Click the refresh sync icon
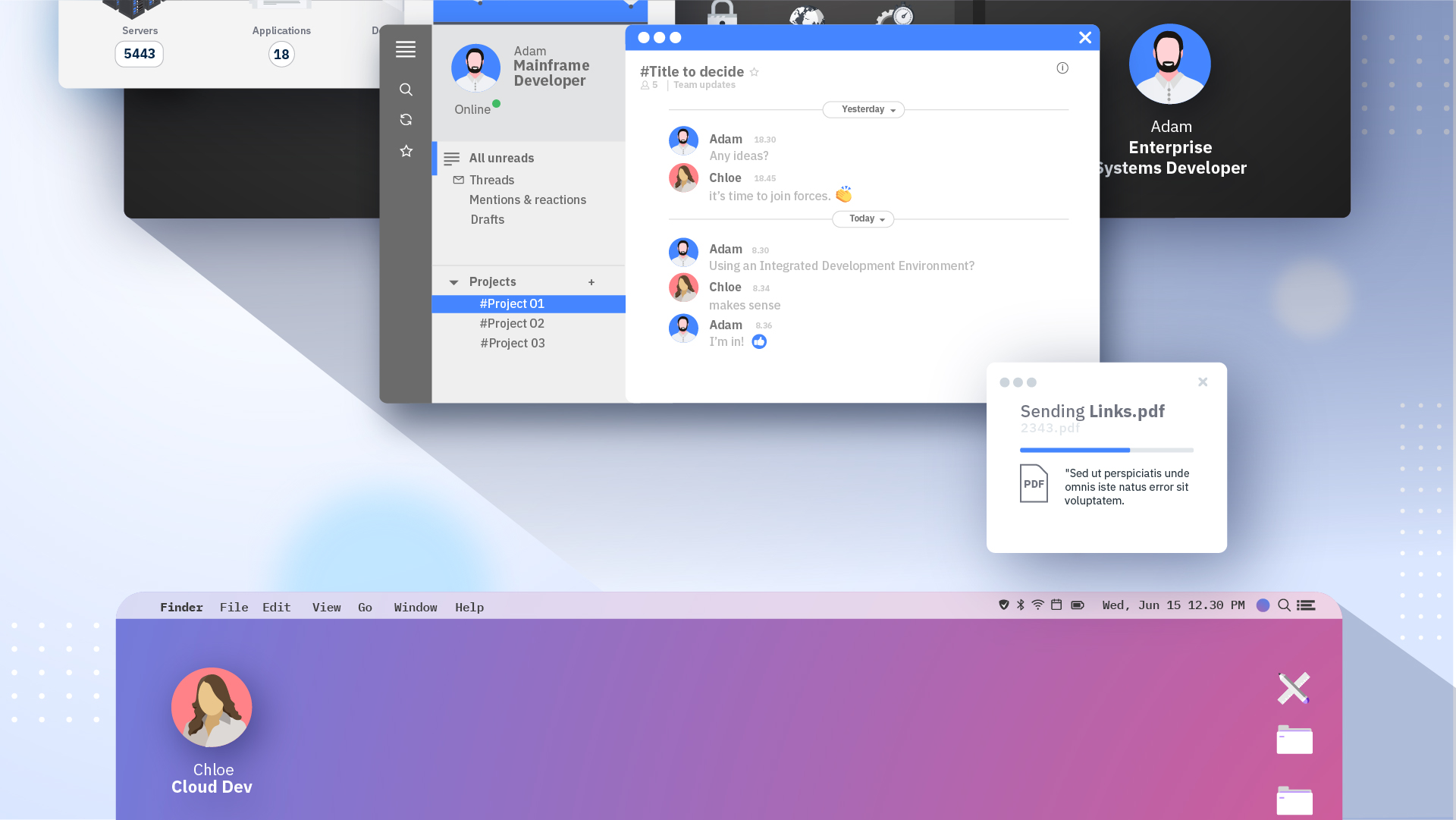 (406, 120)
